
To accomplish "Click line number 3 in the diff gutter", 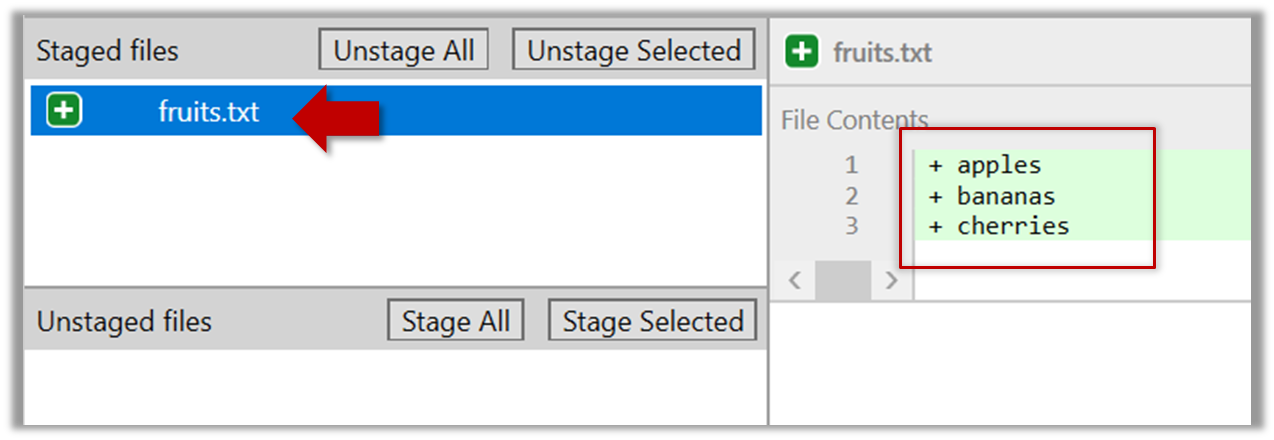I will (x=851, y=225).
